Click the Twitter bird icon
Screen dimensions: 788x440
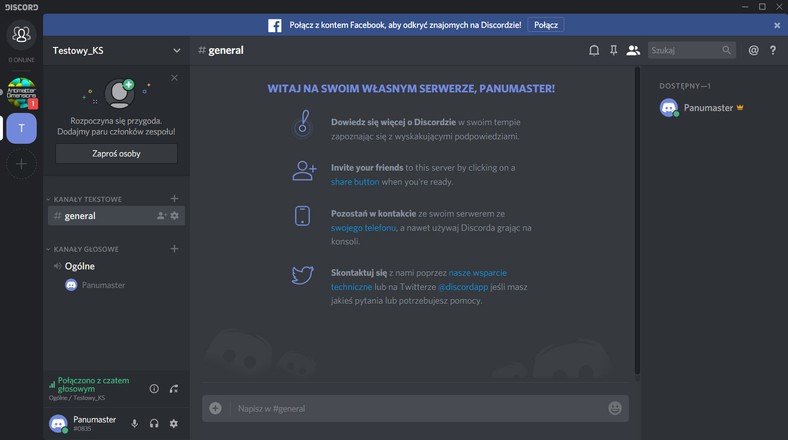coord(303,275)
